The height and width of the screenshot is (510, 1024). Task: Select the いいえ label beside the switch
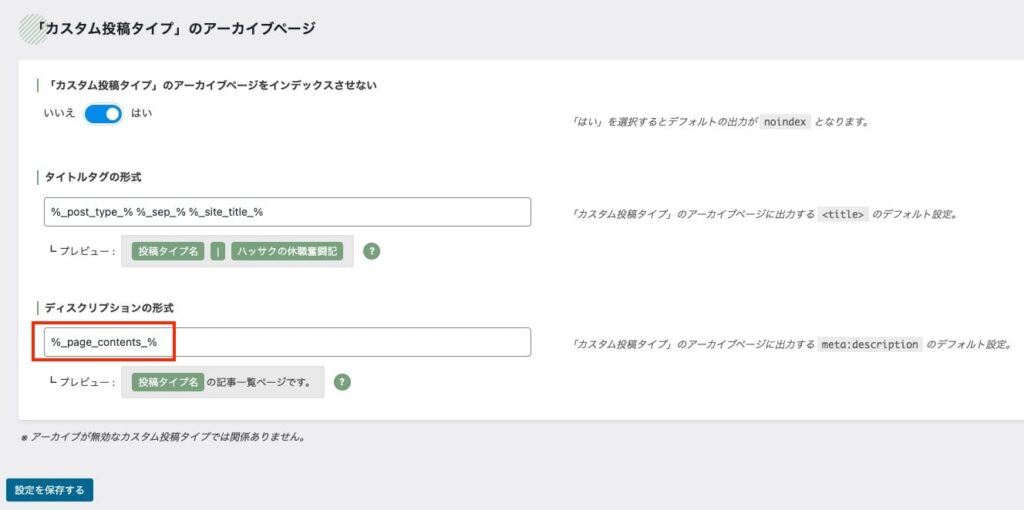pos(59,114)
